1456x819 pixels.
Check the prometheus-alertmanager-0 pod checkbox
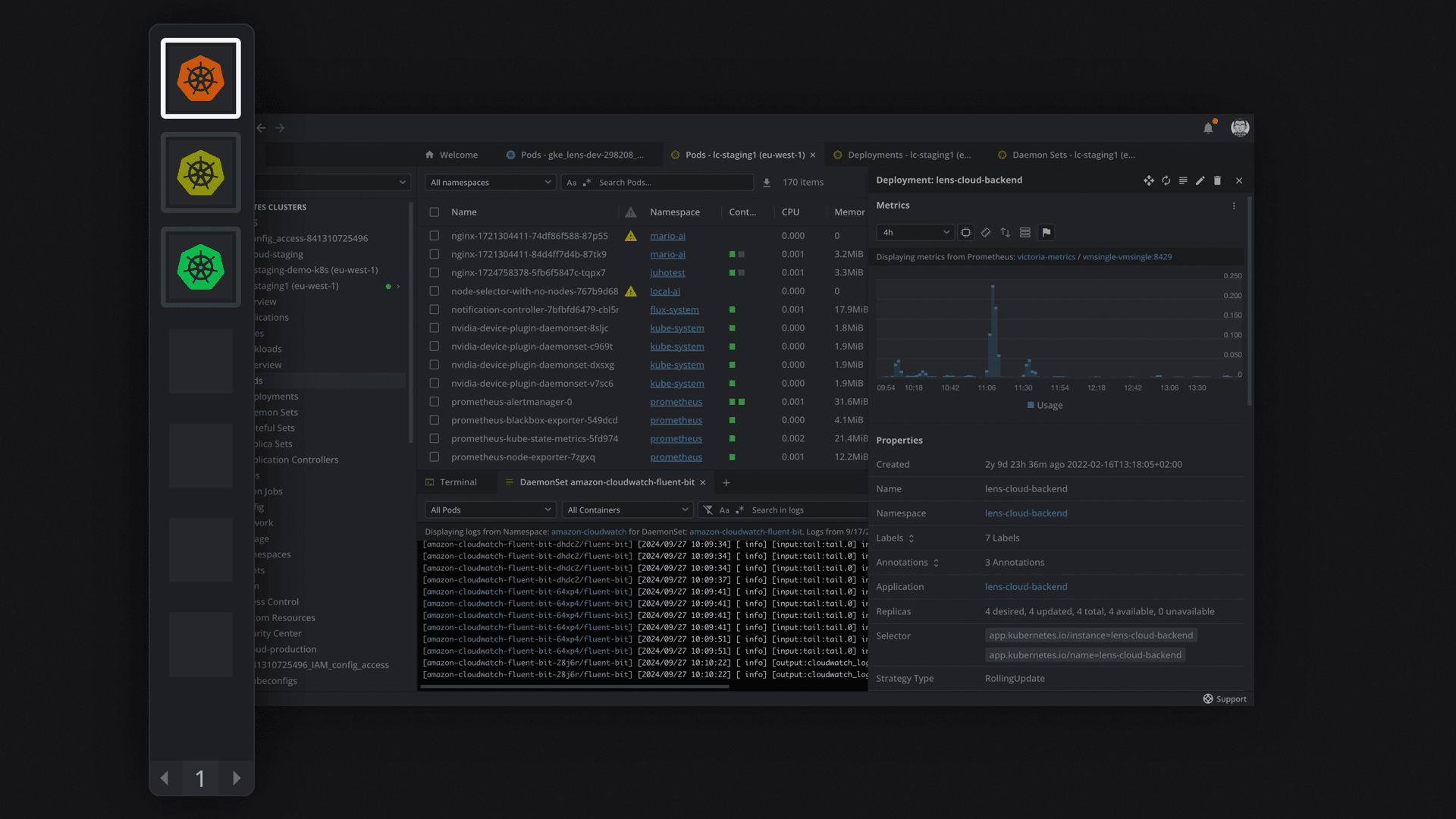(x=435, y=402)
